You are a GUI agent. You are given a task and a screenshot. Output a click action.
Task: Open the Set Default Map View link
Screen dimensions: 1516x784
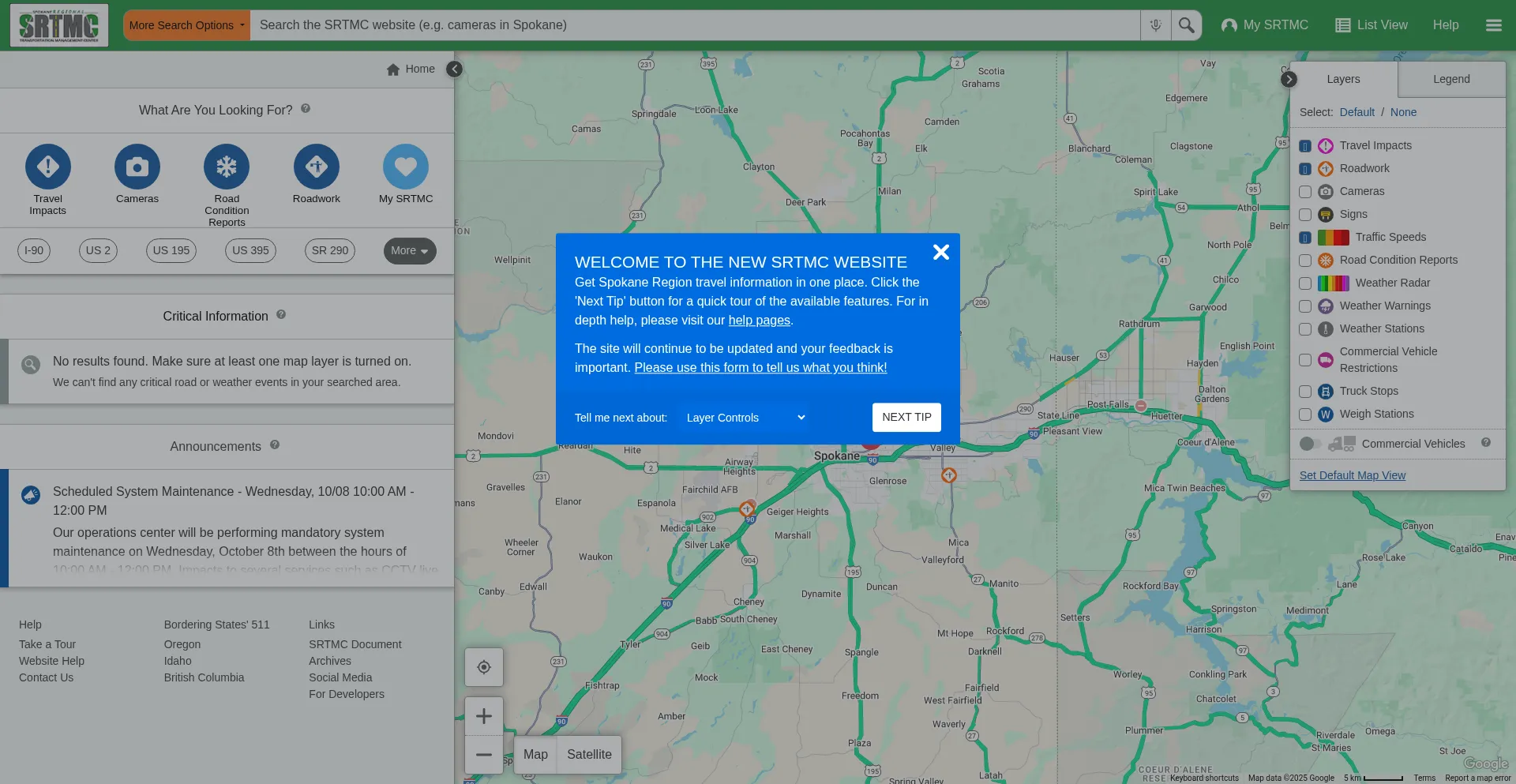pyautogui.click(x=1353, y=475)
